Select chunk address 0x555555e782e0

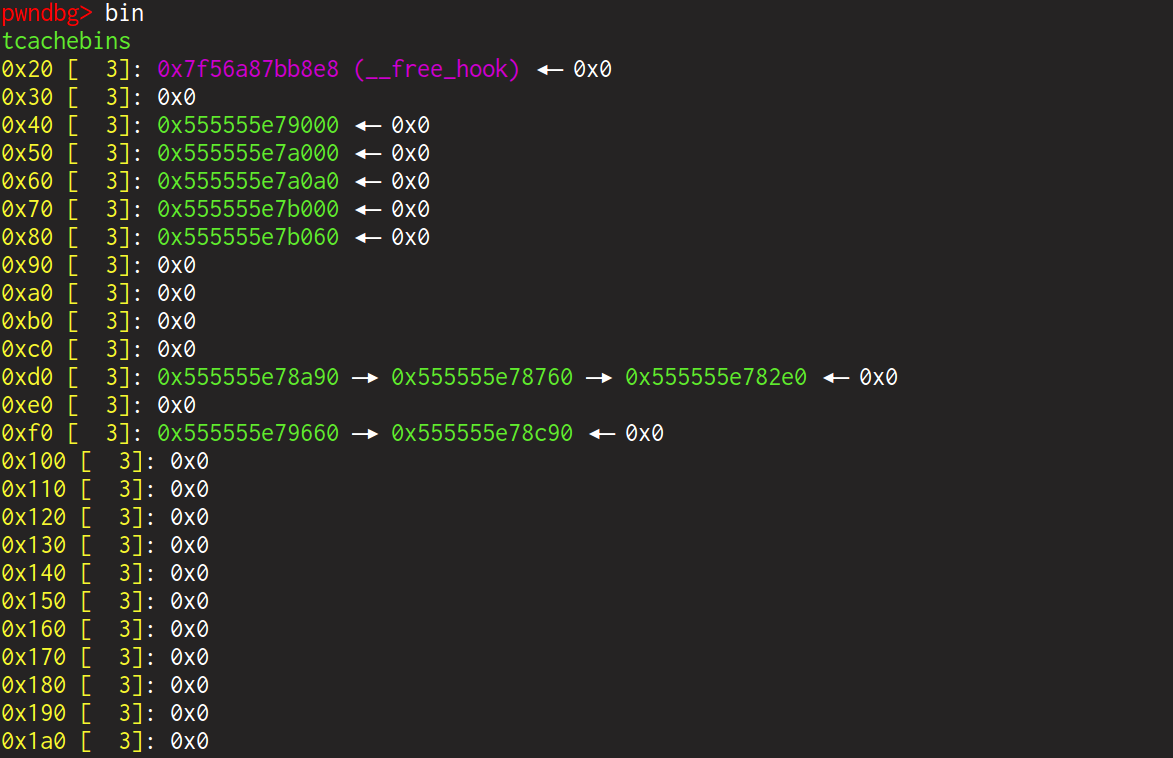(716, 378)
